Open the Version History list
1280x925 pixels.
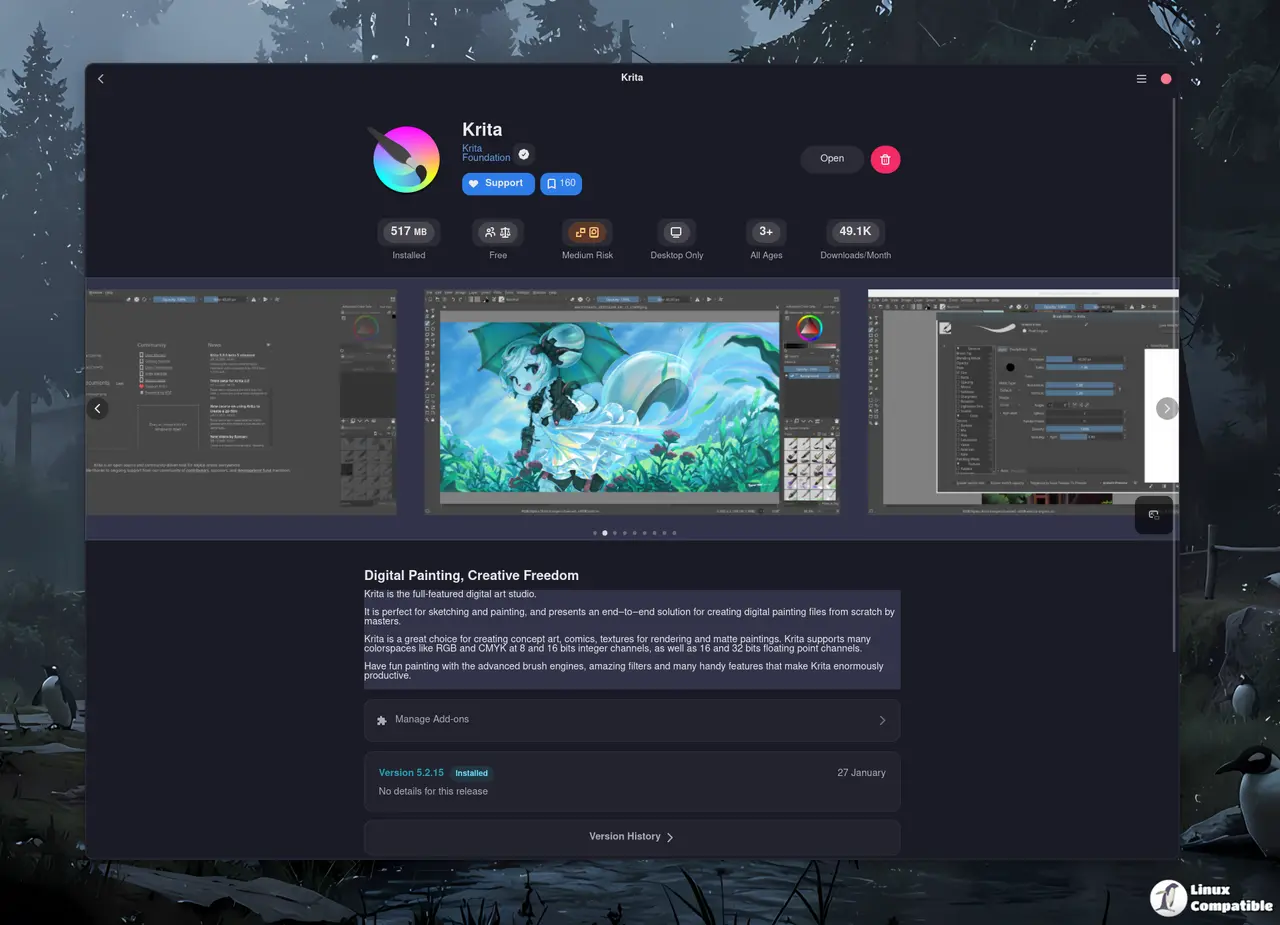coord(632,837)
